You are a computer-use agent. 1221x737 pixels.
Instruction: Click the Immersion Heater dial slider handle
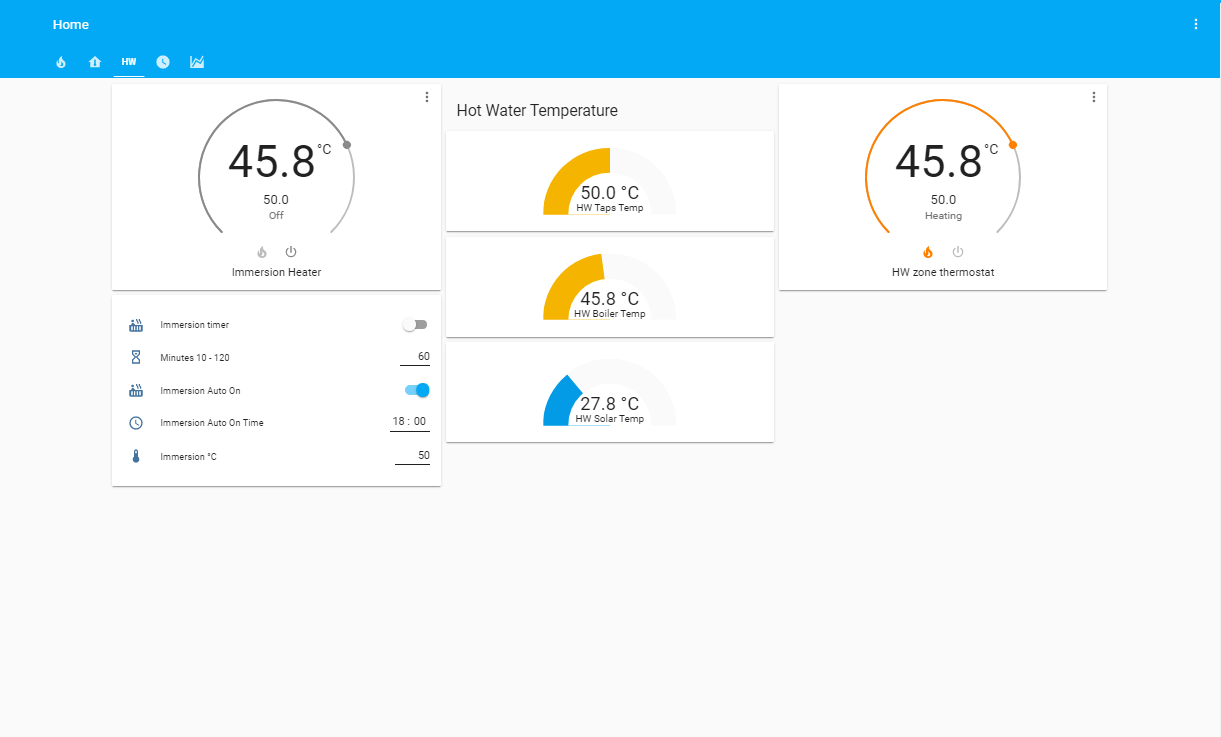pyautogui.click(x=347, y=145)
